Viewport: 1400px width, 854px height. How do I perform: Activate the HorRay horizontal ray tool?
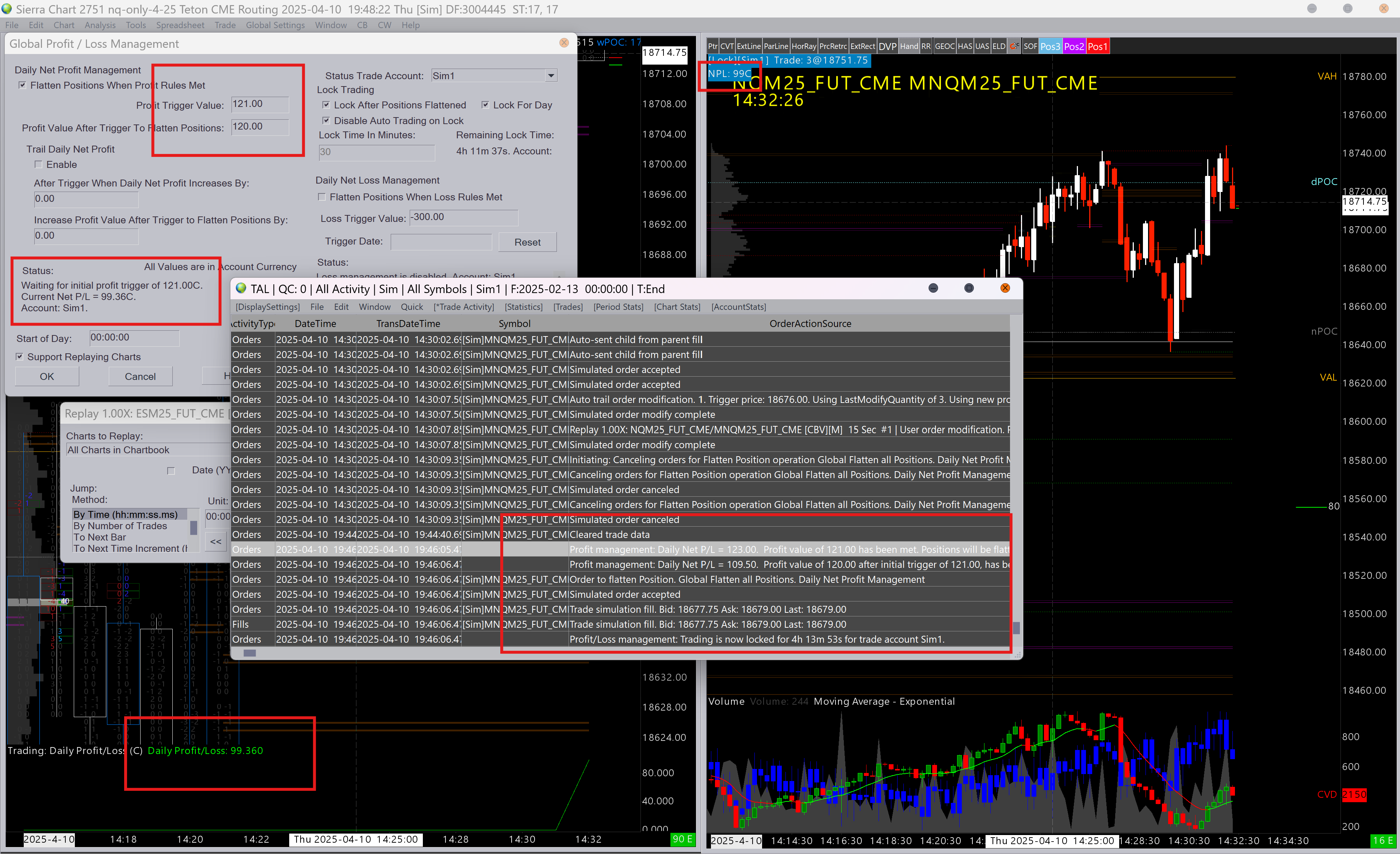(x=803, y=47)
